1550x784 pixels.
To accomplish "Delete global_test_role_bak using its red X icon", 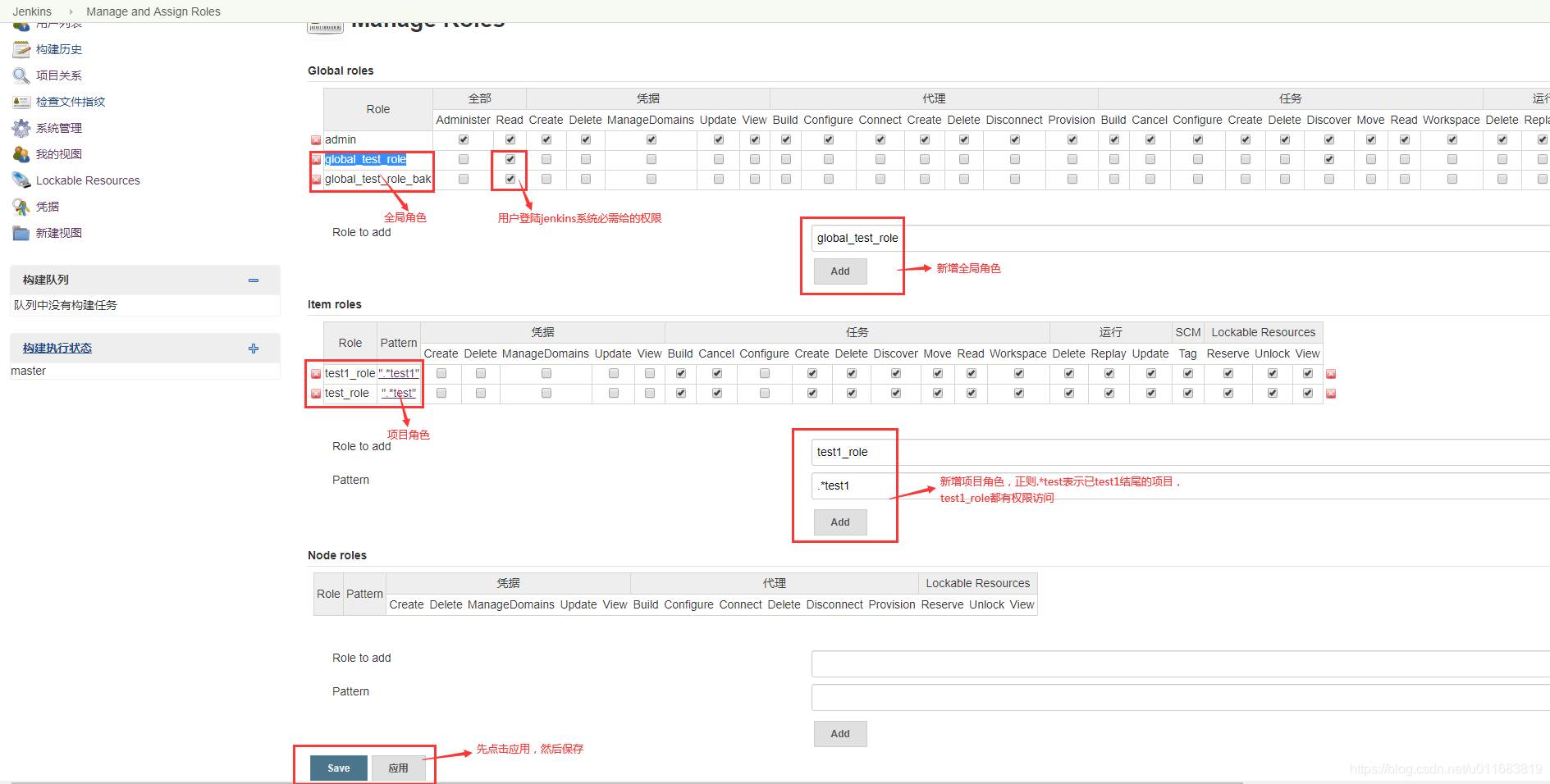I will point(316,180).
